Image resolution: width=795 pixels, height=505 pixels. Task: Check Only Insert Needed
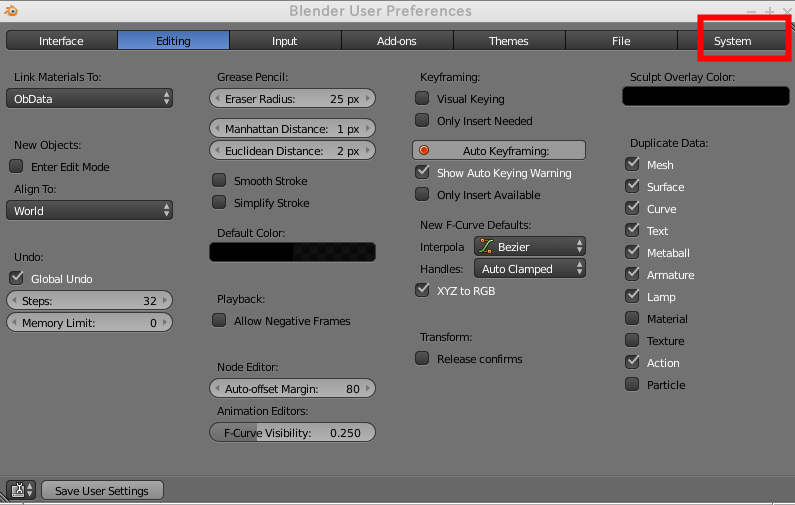click(x=422, y=120)
